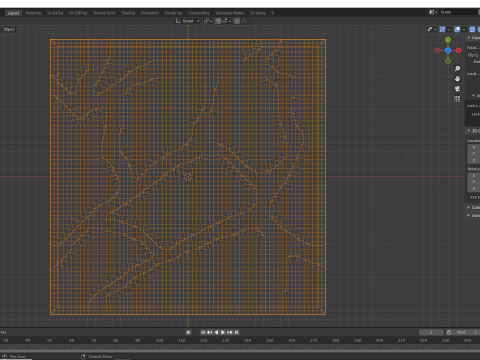Open the pivot point dropdown
The height and width of the screenshot is (360, 480).
tap(208, 21)
